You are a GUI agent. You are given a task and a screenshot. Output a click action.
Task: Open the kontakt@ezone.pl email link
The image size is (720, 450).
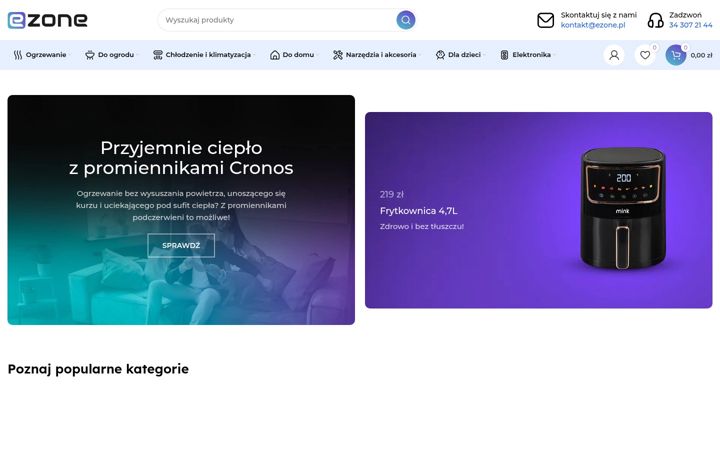(x=593, y=25)
